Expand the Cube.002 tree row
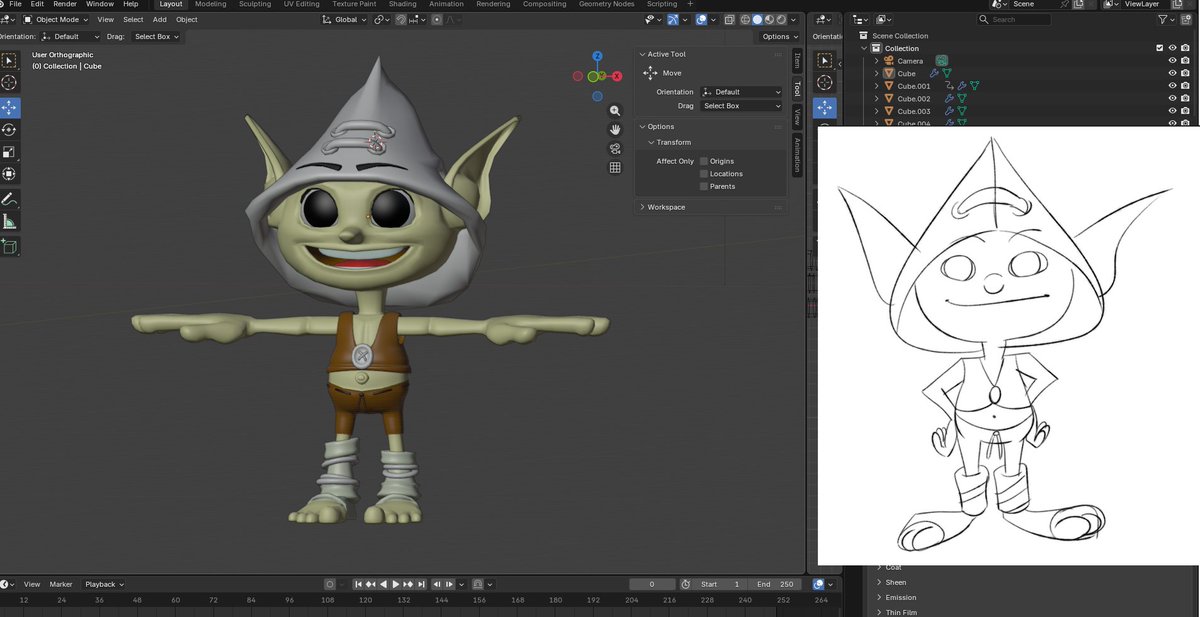The height and width of the screenshot is (617, 1200). [x=876, y=99]
